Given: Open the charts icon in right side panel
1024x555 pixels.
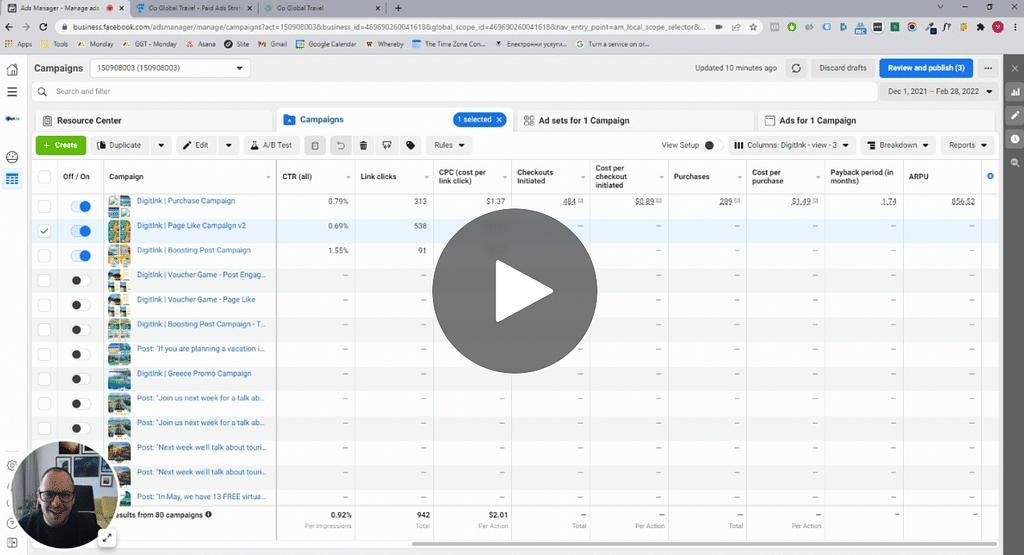Looking at the screenshot, I should click(x=1014, y=92).
